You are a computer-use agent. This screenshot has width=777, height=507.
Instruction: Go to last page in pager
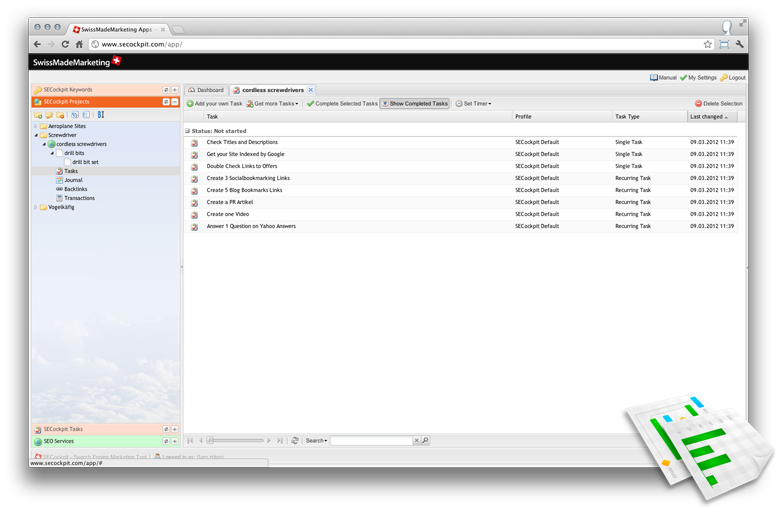279,440
